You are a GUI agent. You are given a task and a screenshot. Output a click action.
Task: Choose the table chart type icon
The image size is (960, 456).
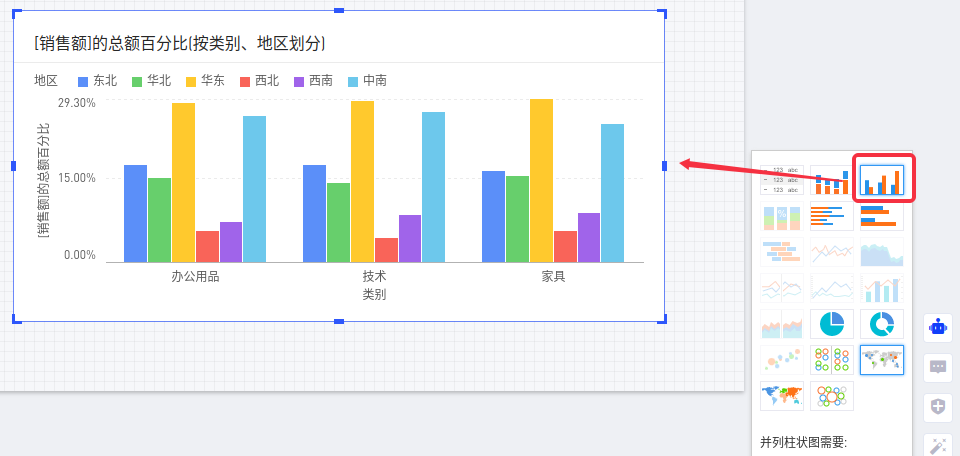point(781,180)
